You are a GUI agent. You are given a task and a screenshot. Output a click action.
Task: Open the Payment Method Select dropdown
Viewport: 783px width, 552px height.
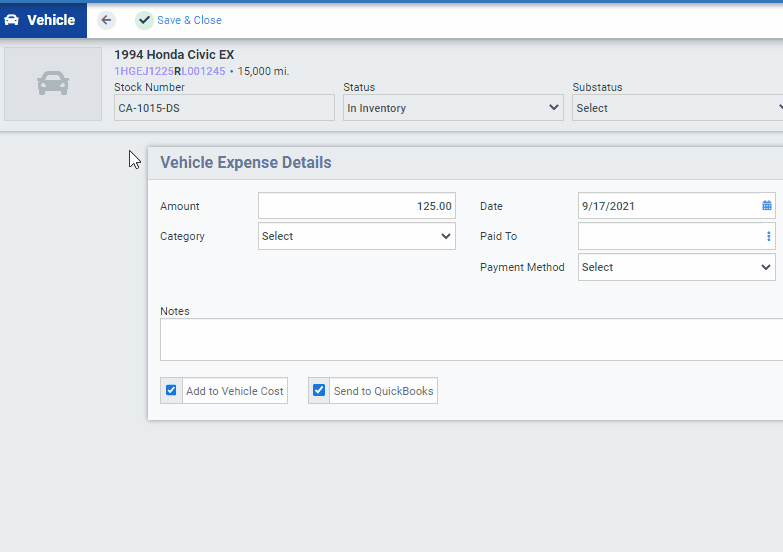(x=677, y=267)
